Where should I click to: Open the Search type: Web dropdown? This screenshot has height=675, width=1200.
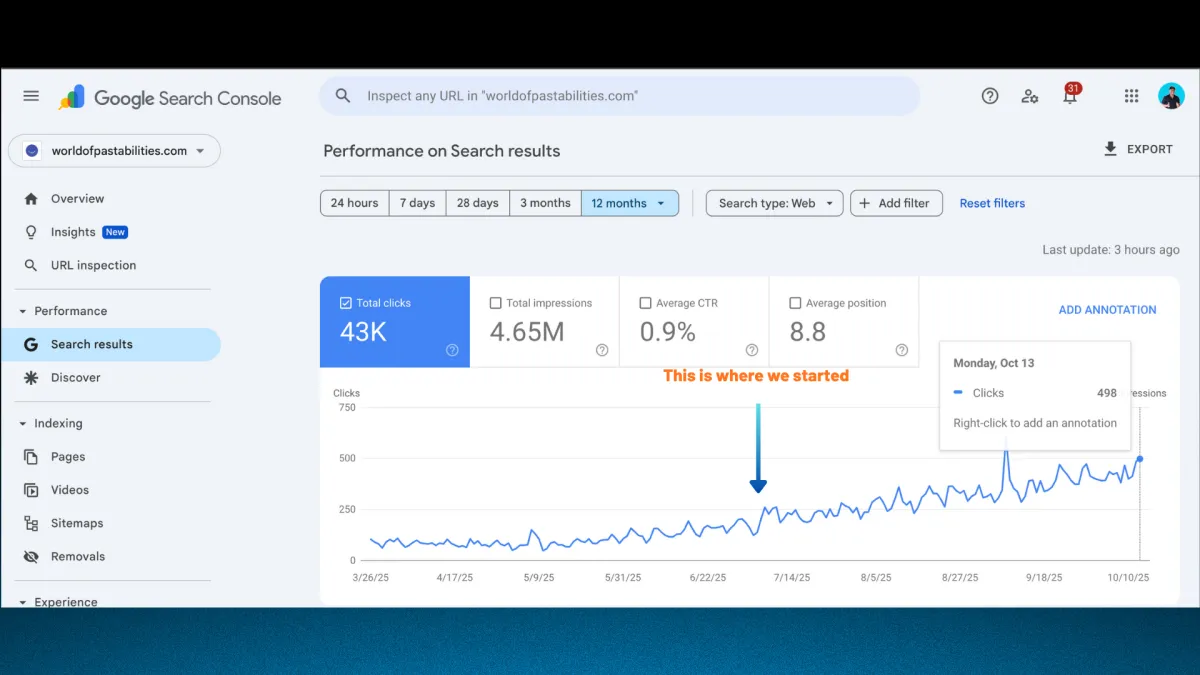coord(775,203)
